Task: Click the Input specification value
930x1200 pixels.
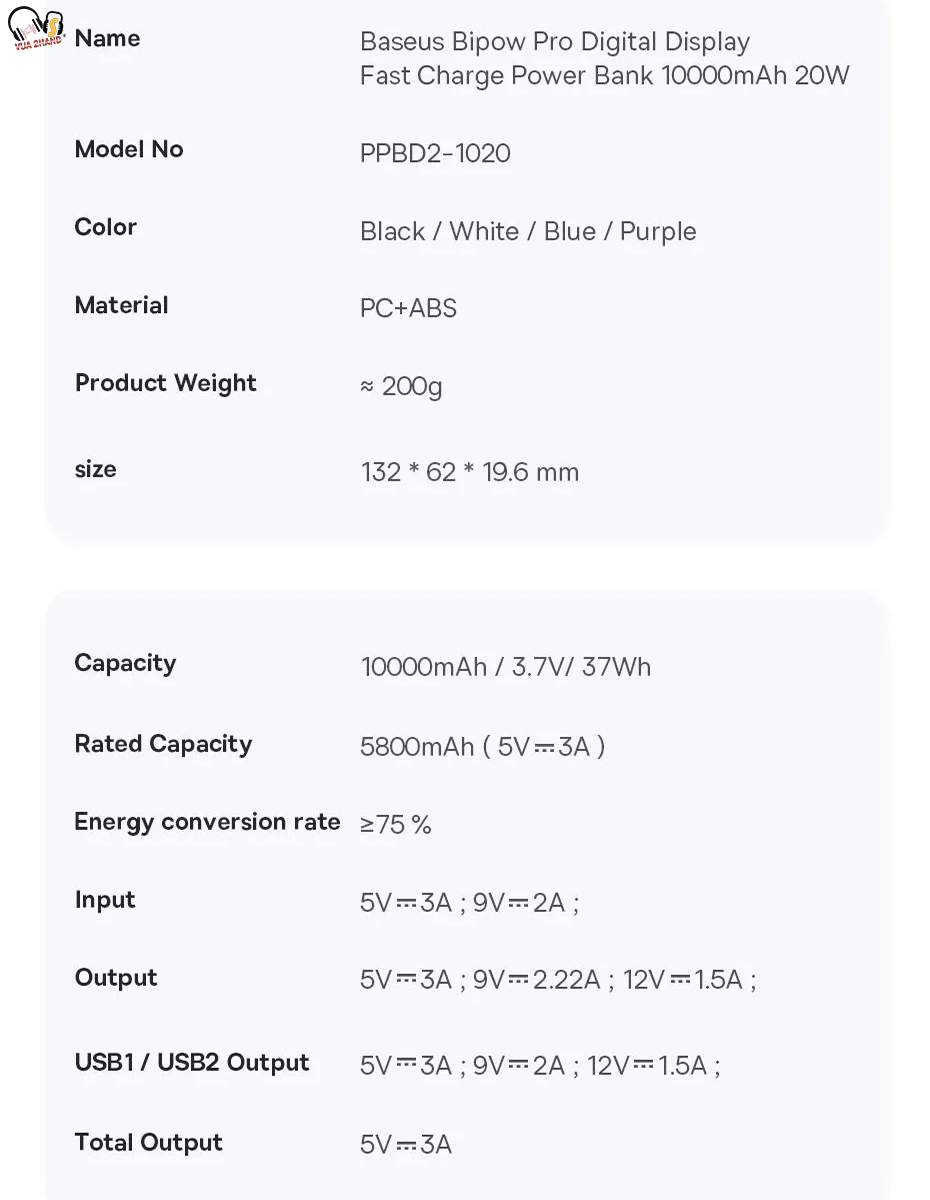Action: point(469,903)
